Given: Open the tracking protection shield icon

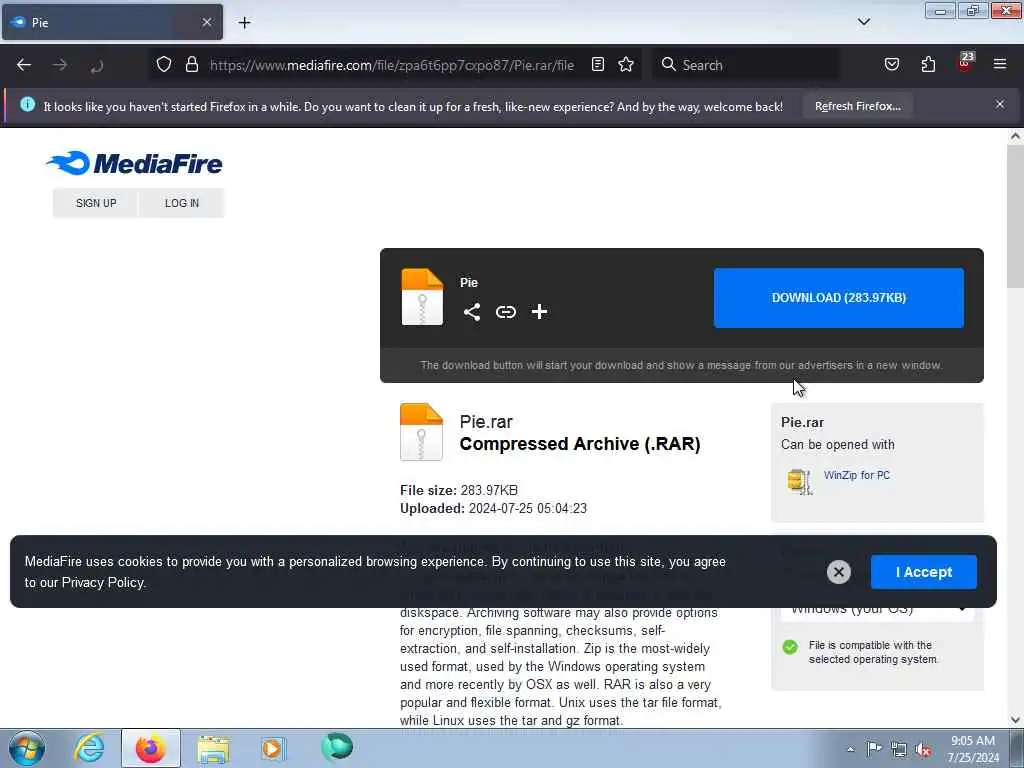Looking at the screenshot, I should (x=164, y=64).
